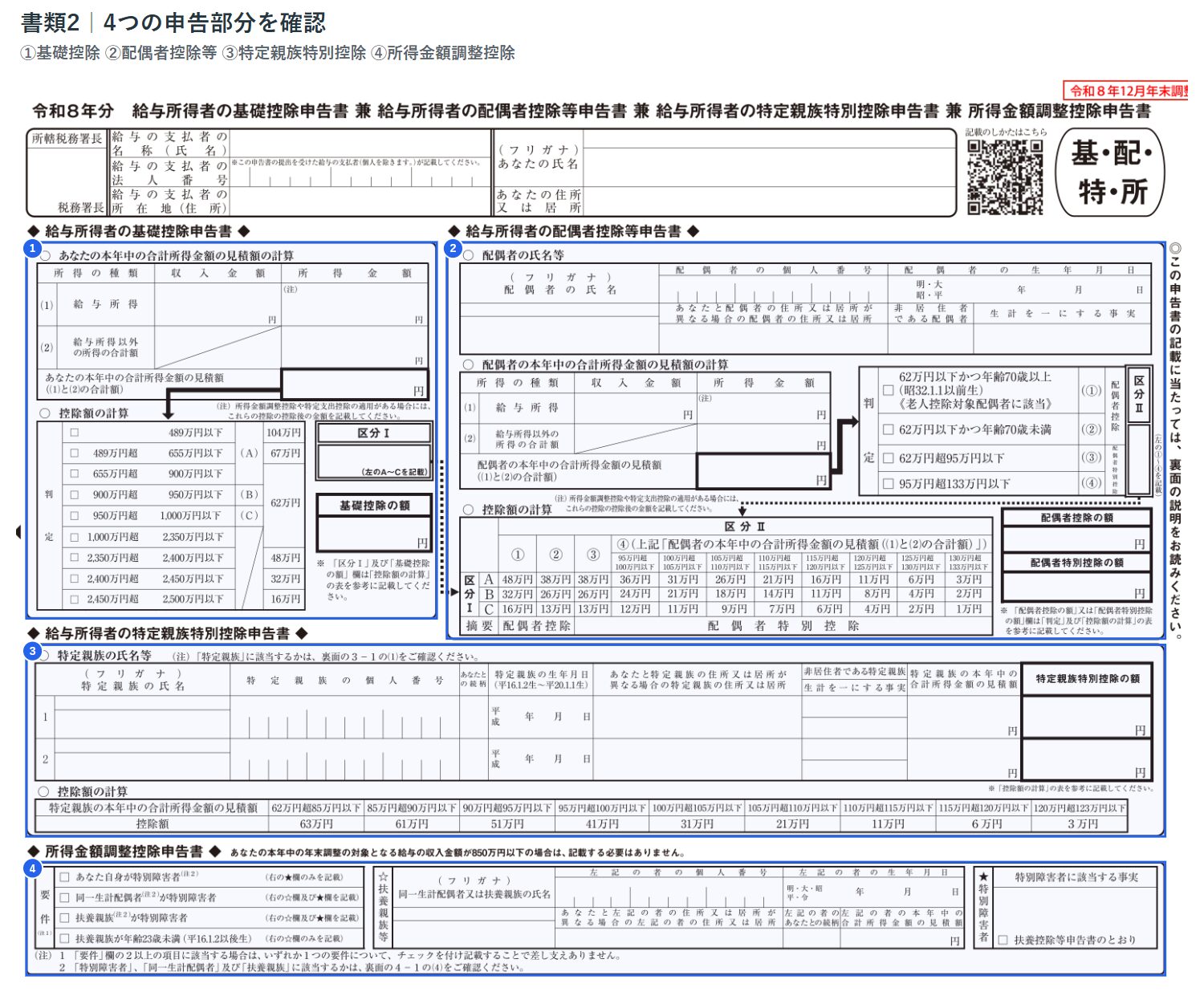Click the 51万円 deduction cell
Viewport: 1204px width, 996px height.
[x=507, y=823]
